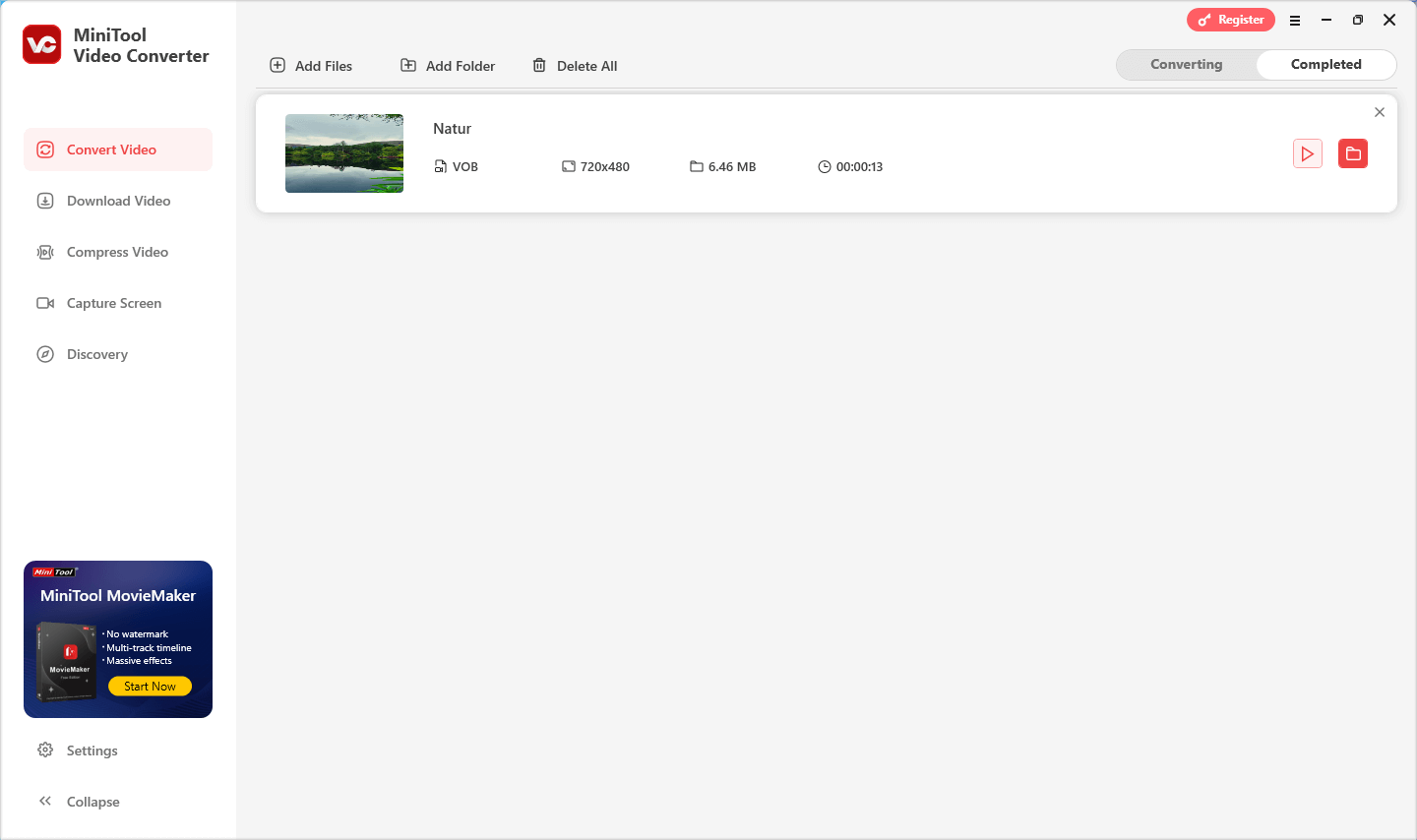Open the Convert Video section
Image resolution: width=1417 pixels, height=840 pixels.
pos(118,150)
